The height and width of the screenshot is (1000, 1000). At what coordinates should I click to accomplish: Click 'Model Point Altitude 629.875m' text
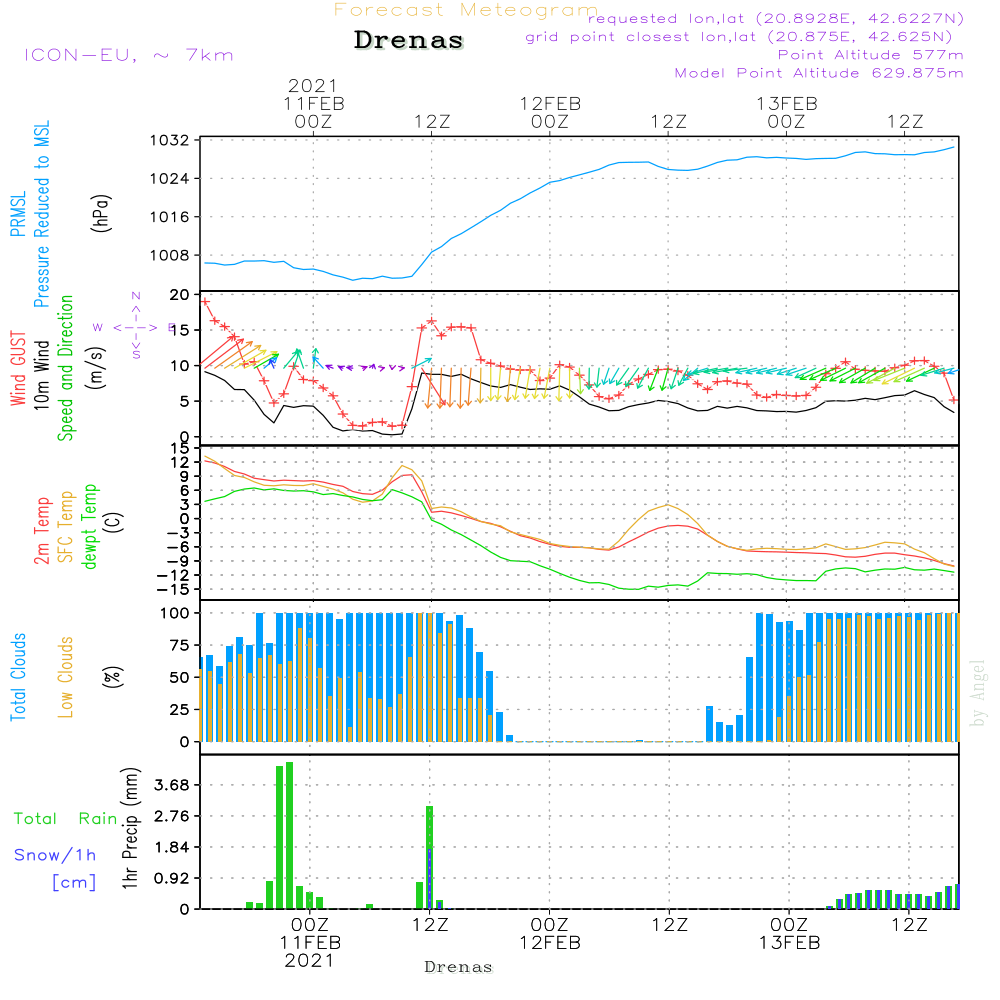click(x=819, y=73)
